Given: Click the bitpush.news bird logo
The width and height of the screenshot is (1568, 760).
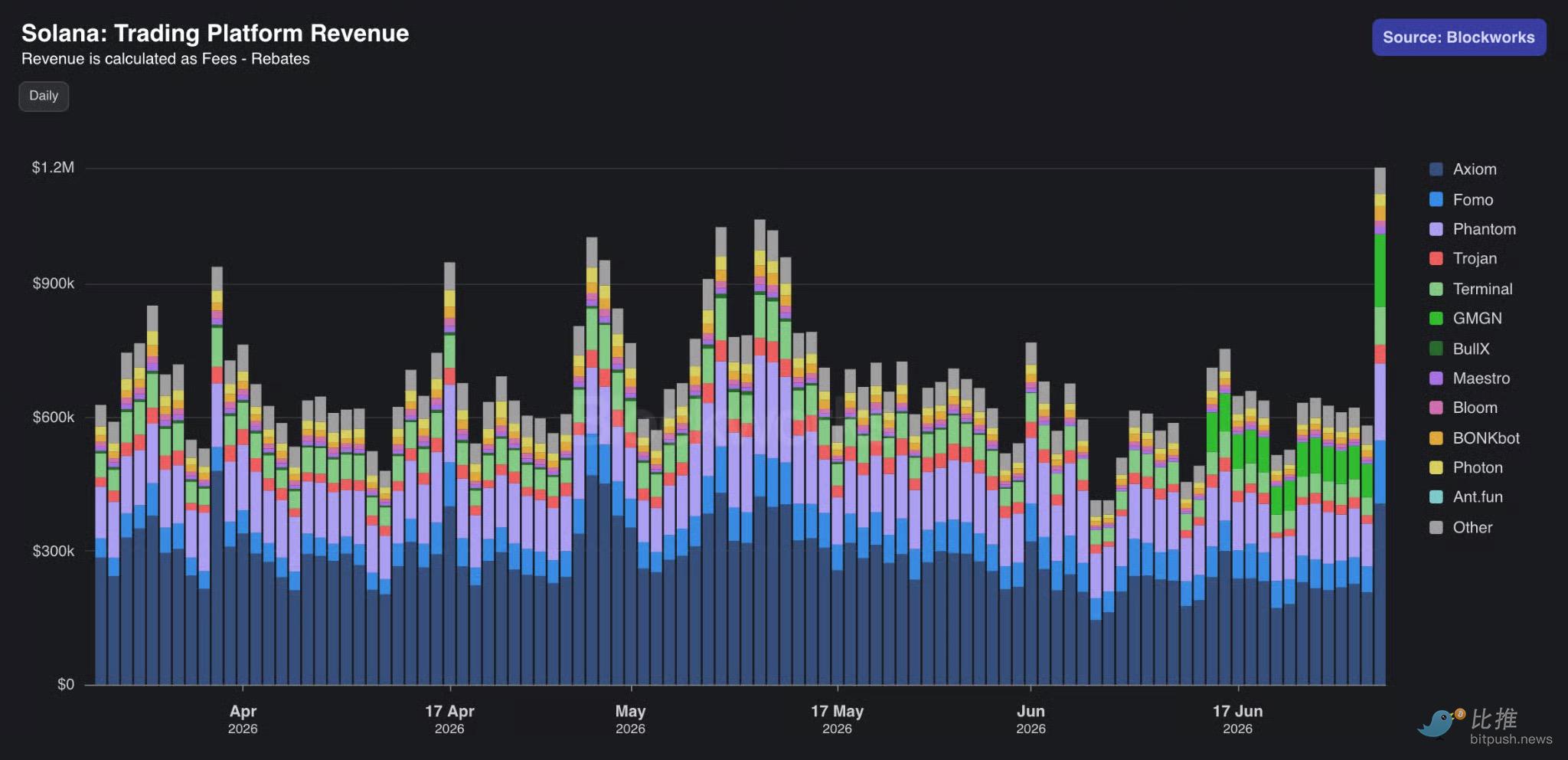Looking at the screenshot, I should click(x=1439, y=722).
